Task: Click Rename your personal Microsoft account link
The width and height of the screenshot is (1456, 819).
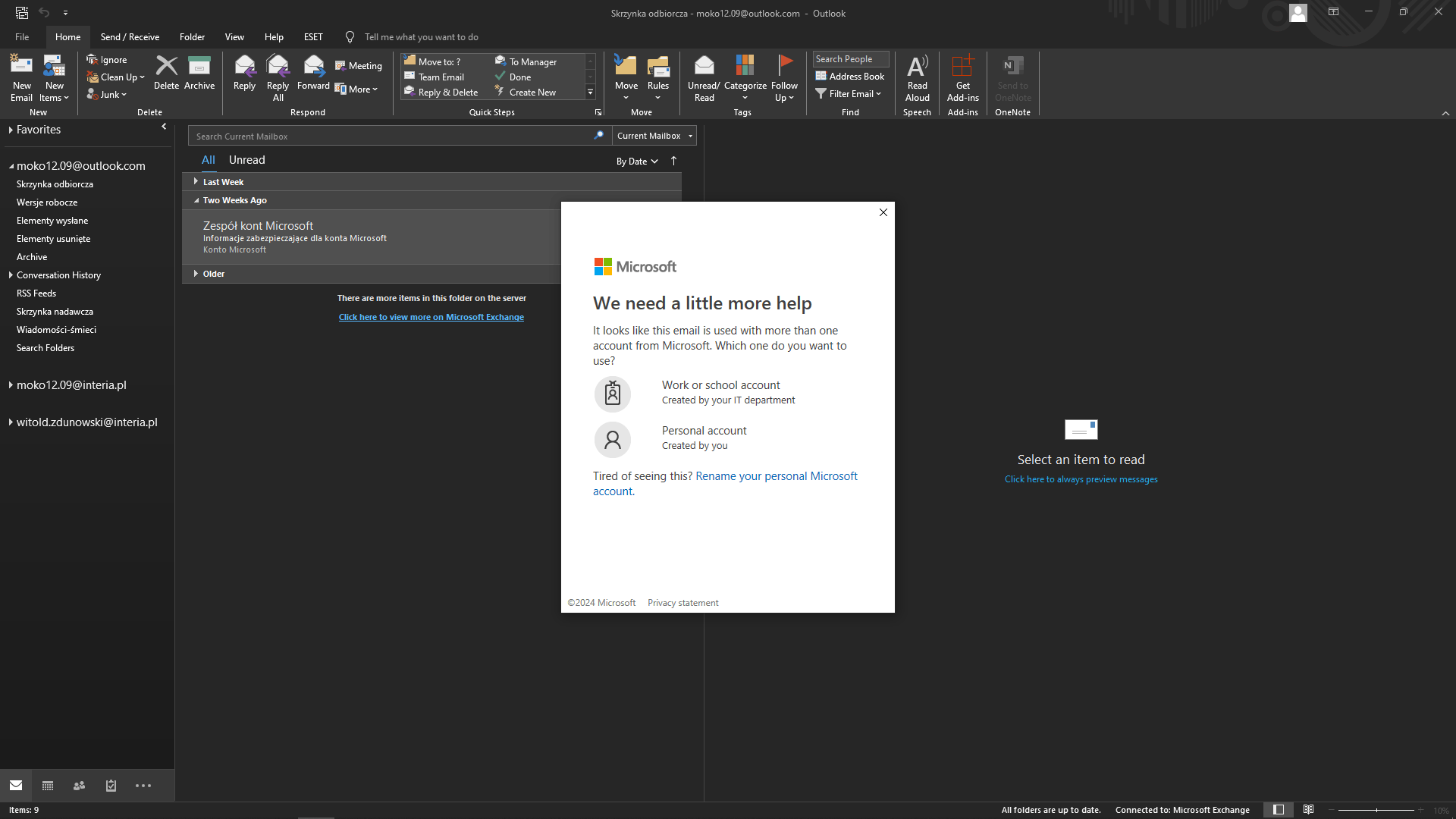Action: point(777,476)
